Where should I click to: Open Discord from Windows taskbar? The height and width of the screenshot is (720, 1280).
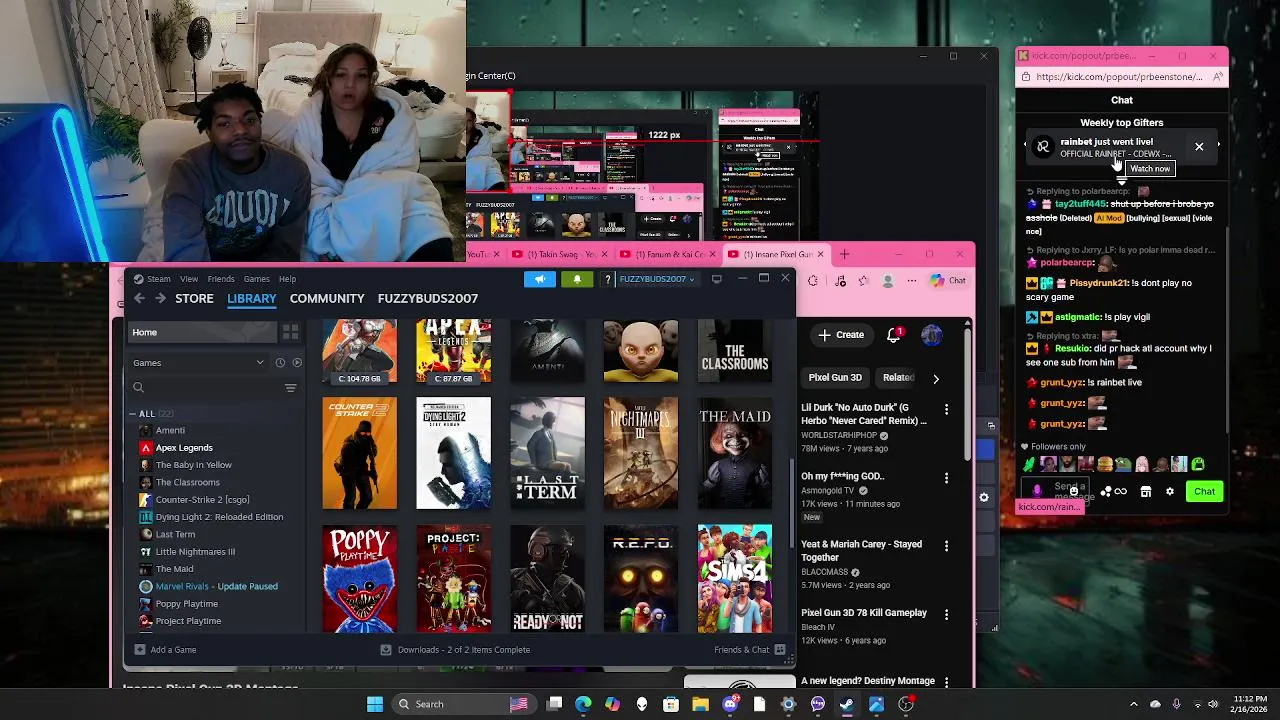(x=730, y=704)
